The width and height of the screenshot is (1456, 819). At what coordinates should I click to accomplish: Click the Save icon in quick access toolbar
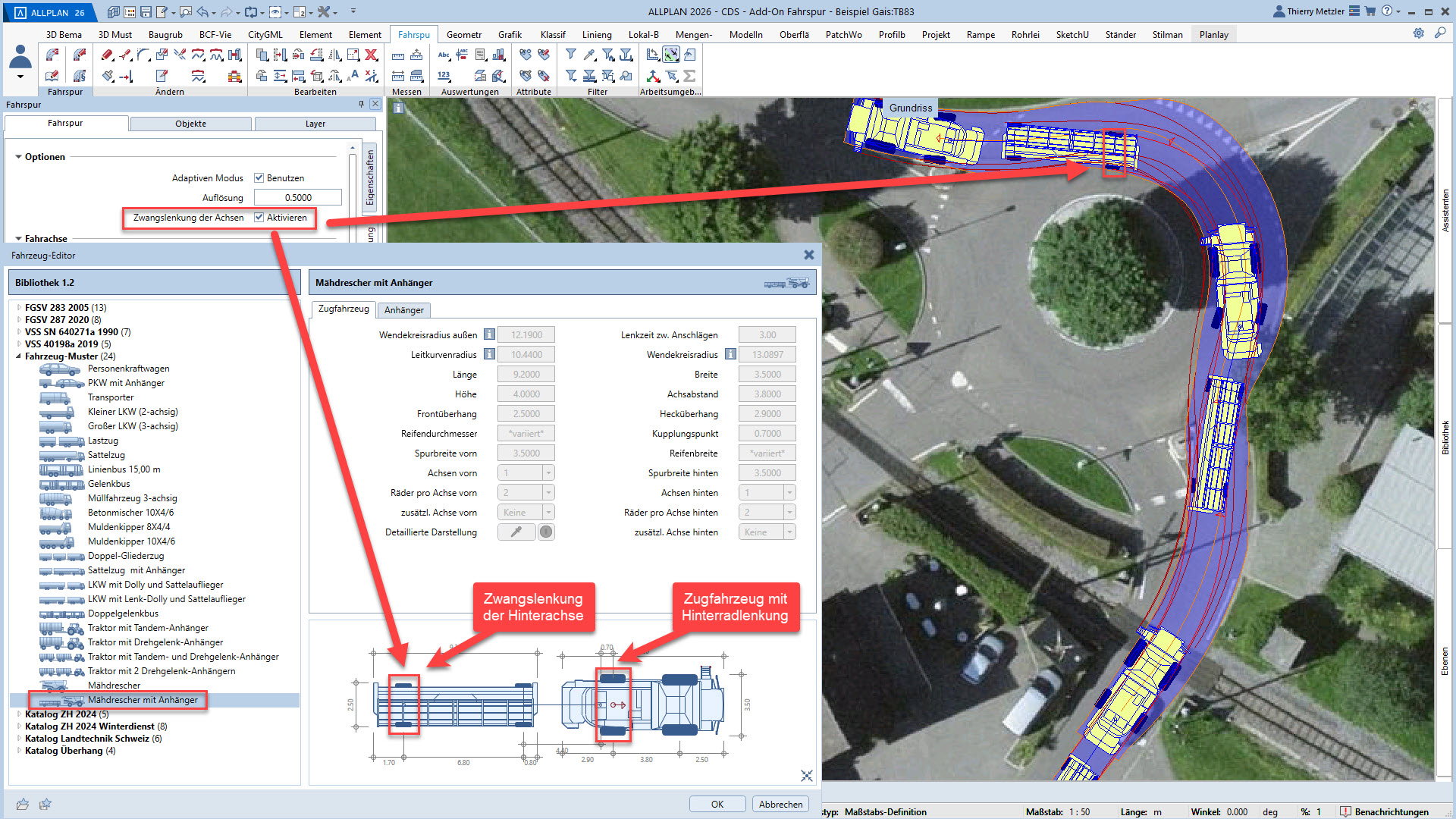[146, 12]
